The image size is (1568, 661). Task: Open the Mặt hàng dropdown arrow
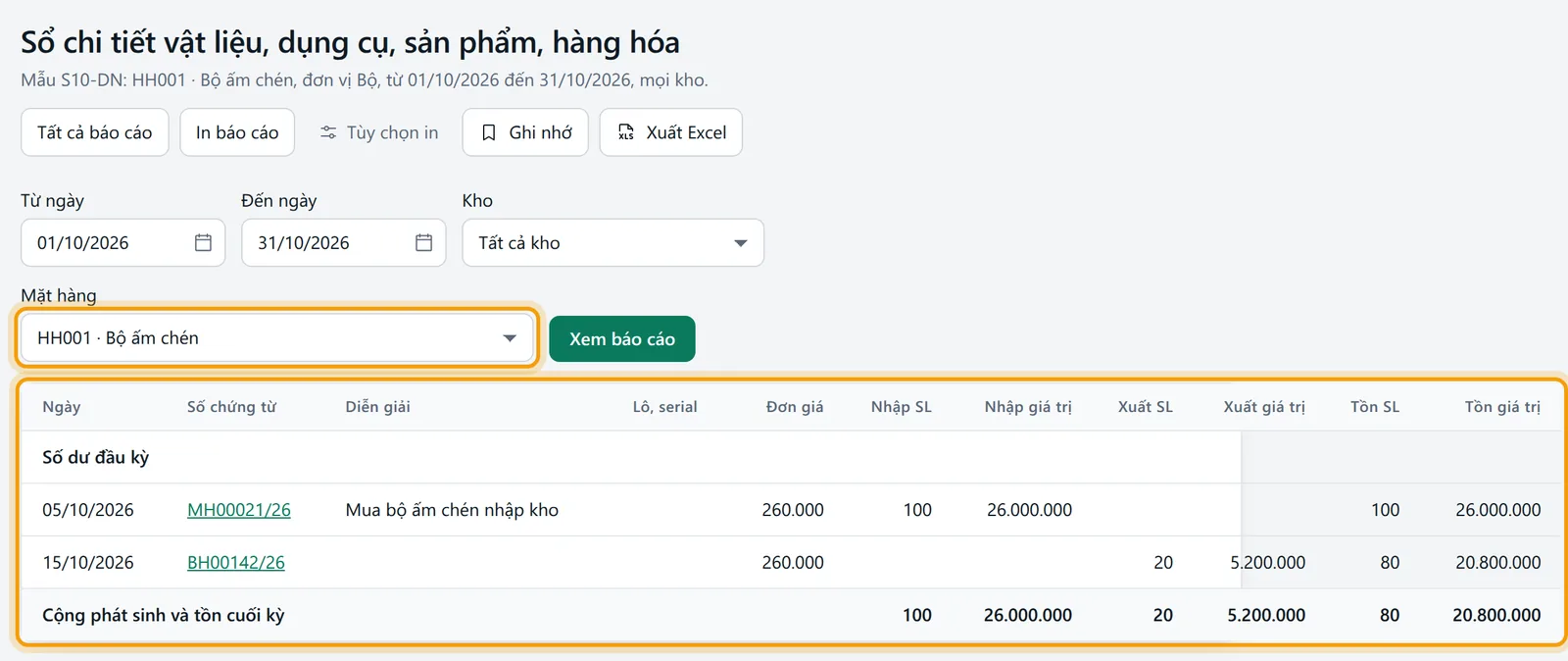coord(510,338)
